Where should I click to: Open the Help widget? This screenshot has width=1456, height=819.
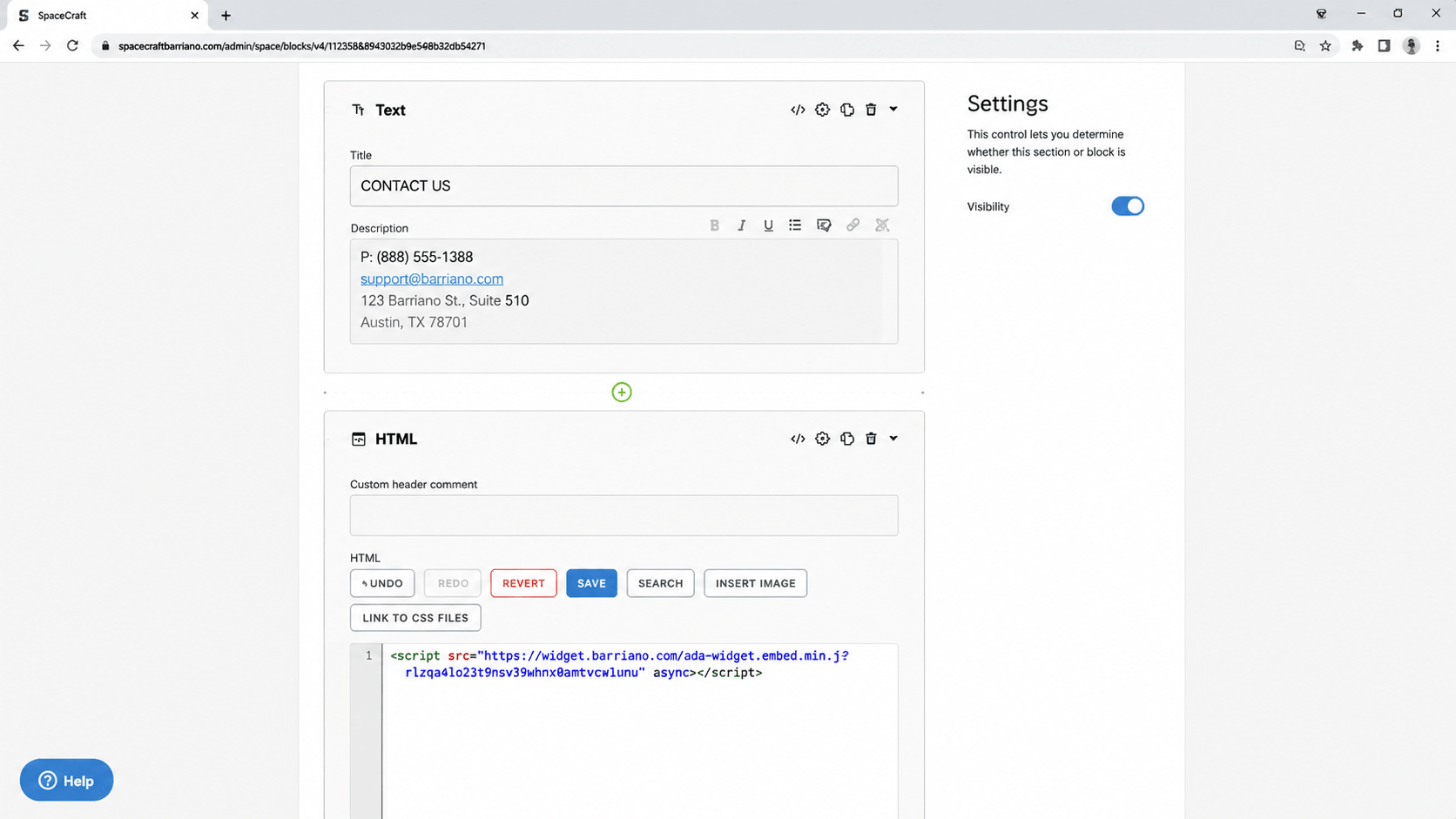[66, 780]
